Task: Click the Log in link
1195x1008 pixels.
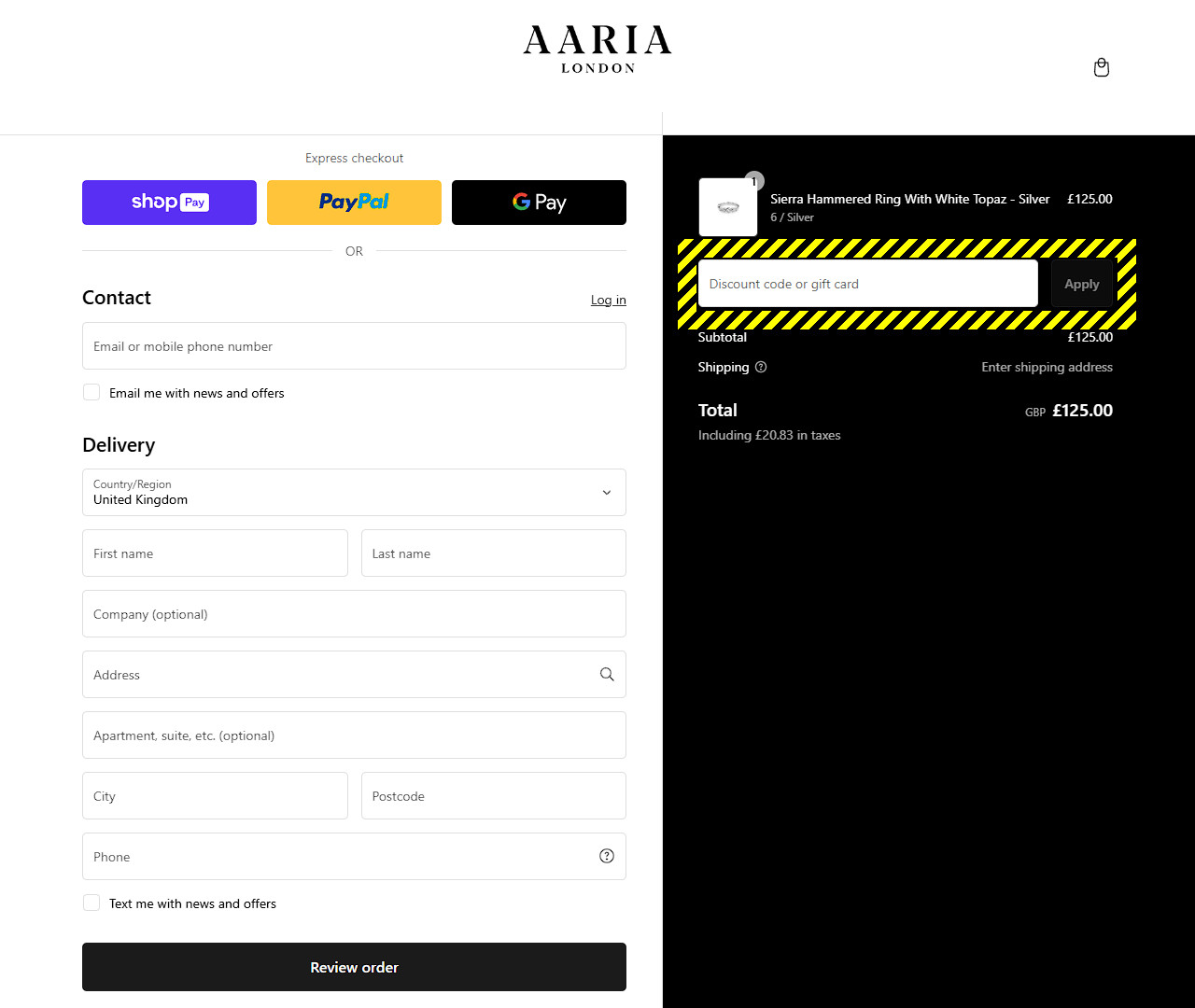Action: click(x=609, y=300)
